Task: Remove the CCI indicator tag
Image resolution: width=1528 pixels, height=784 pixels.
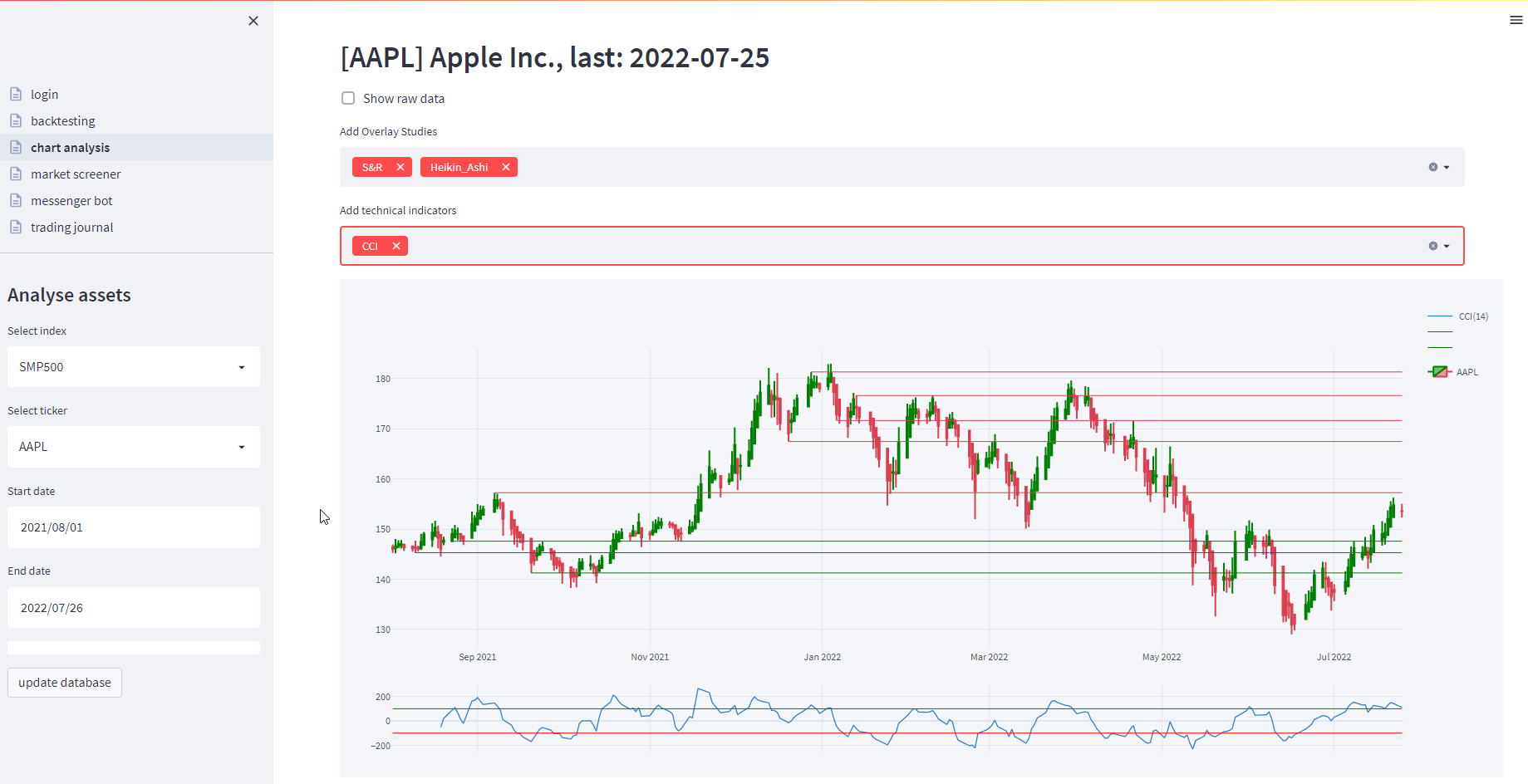Action: coord(396,246)
